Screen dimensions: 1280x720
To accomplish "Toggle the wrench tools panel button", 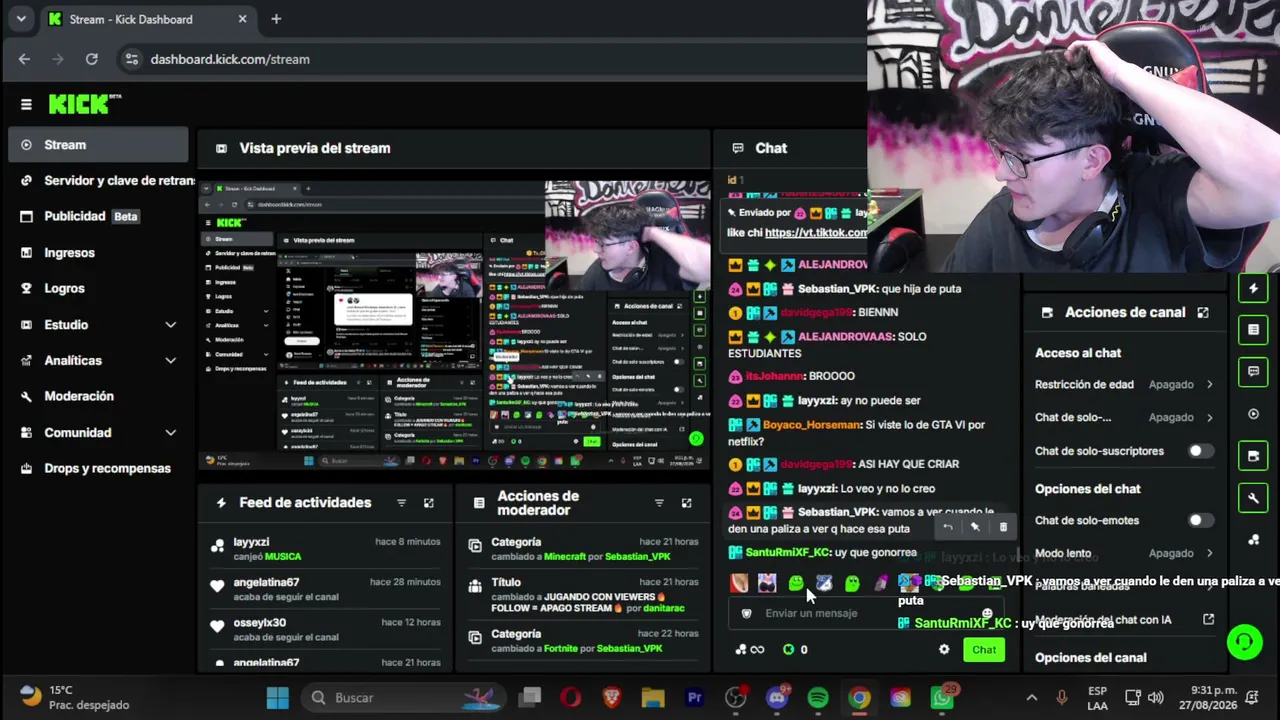I will [x=1254, y=498].
